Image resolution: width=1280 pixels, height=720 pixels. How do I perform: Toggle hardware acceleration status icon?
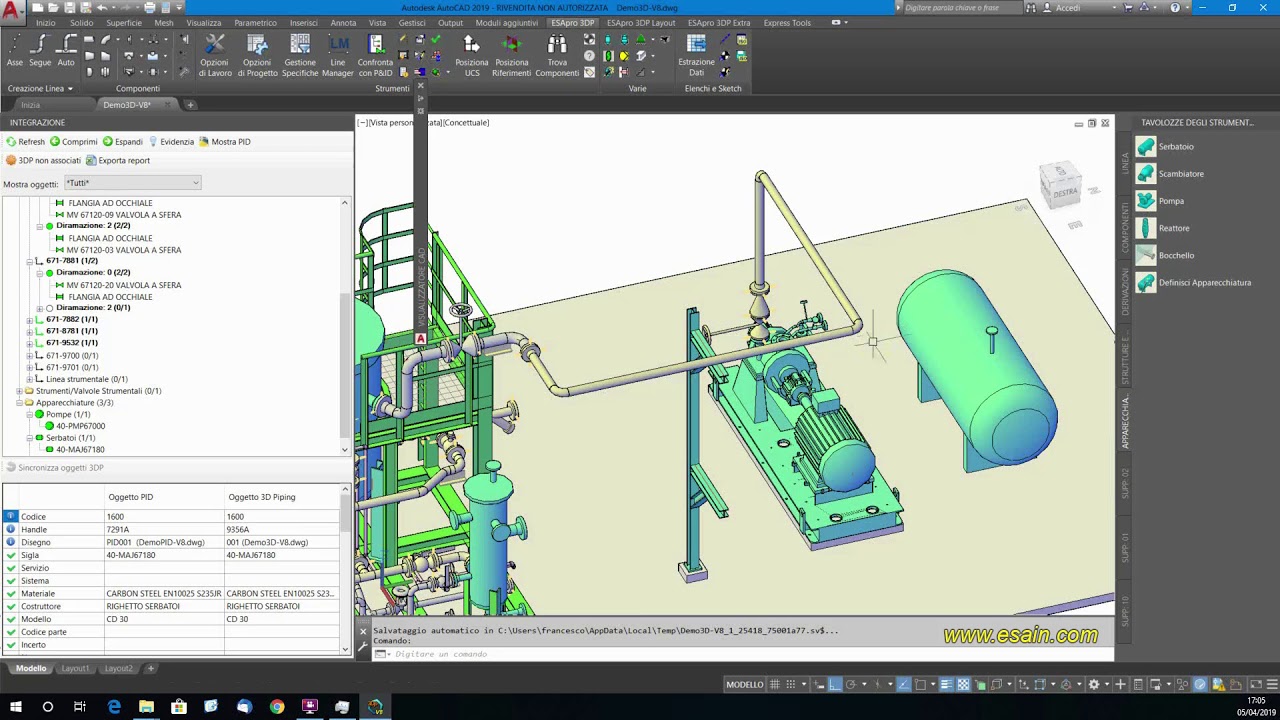click(x=1200, y=684)
